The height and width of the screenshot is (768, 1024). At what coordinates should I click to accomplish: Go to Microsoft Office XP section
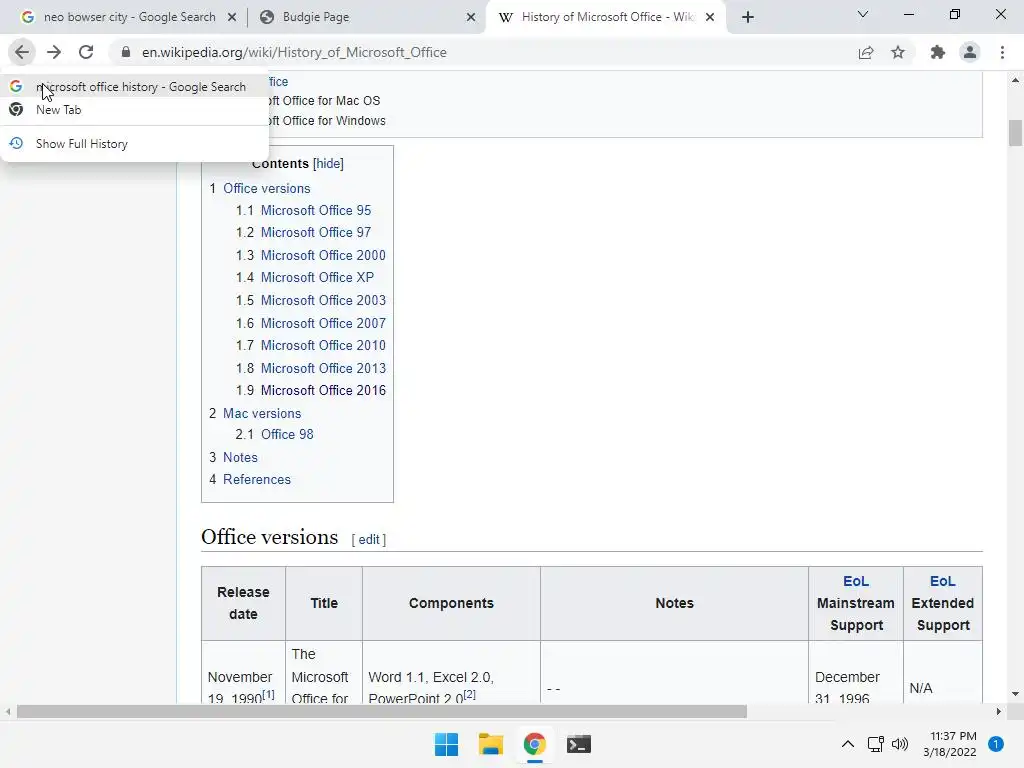[317, 278]
